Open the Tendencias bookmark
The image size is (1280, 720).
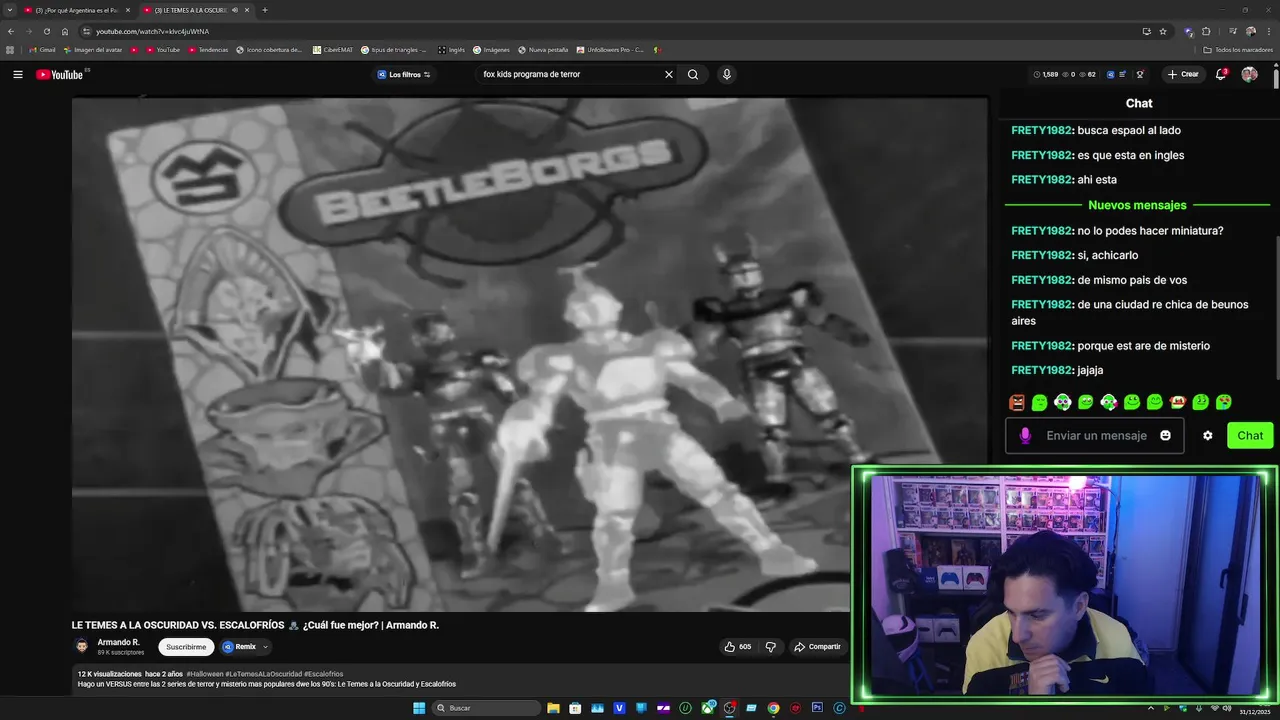tap(208, 50)
